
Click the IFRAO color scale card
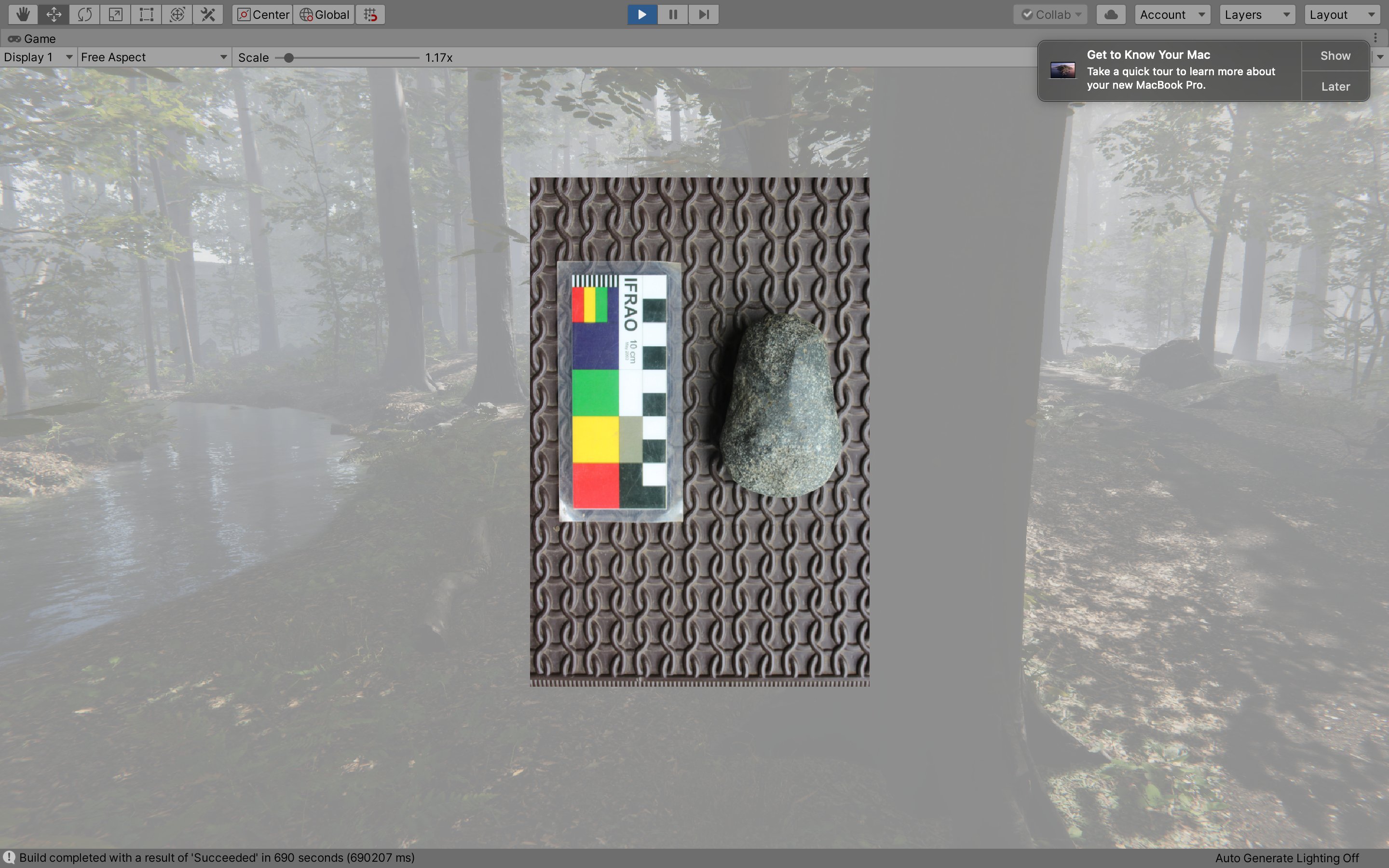coord(620,392)
